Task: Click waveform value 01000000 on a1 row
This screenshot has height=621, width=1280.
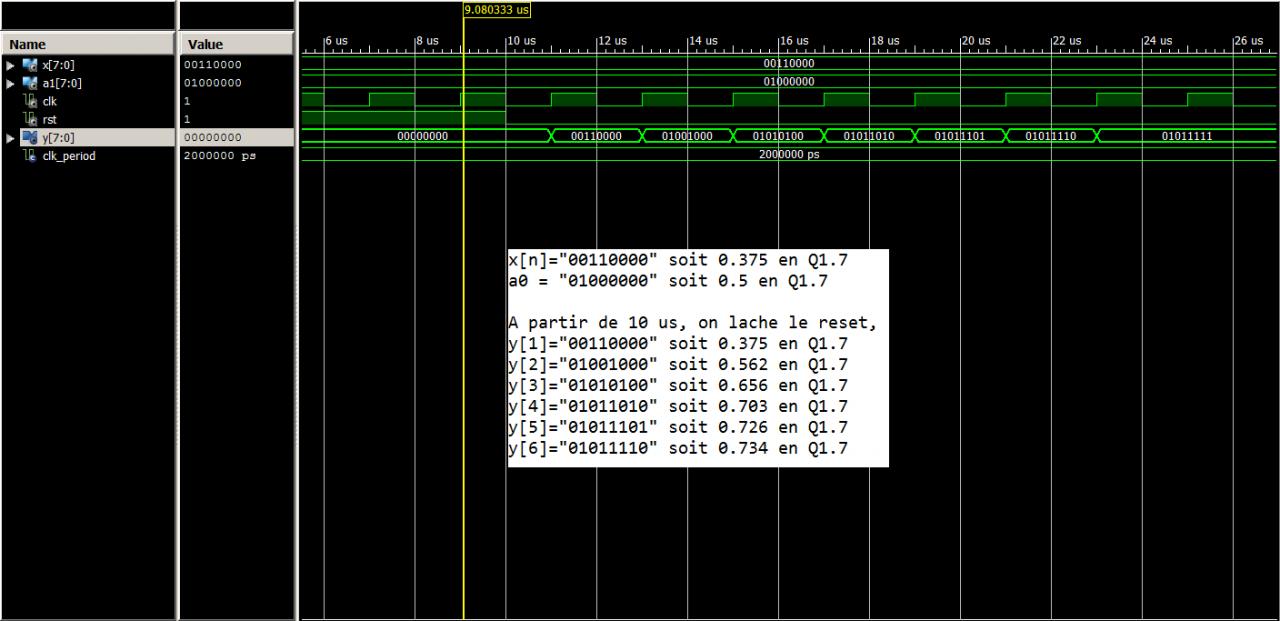Action: tap(789, 83)
